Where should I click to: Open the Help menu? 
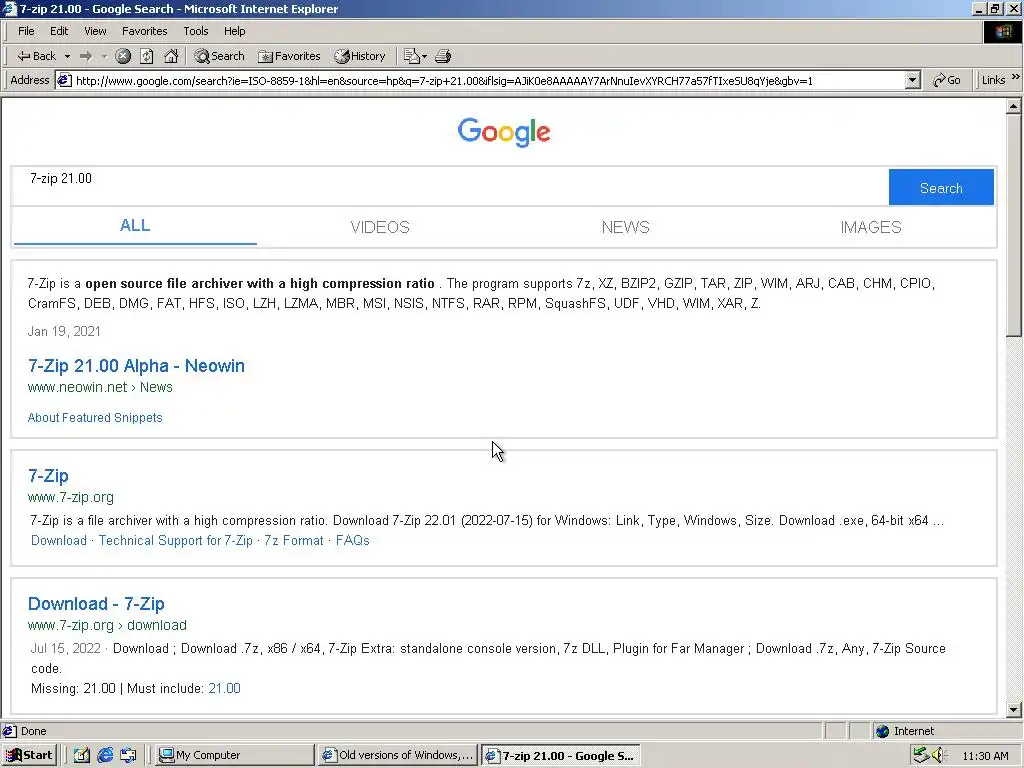coord(234,31)
